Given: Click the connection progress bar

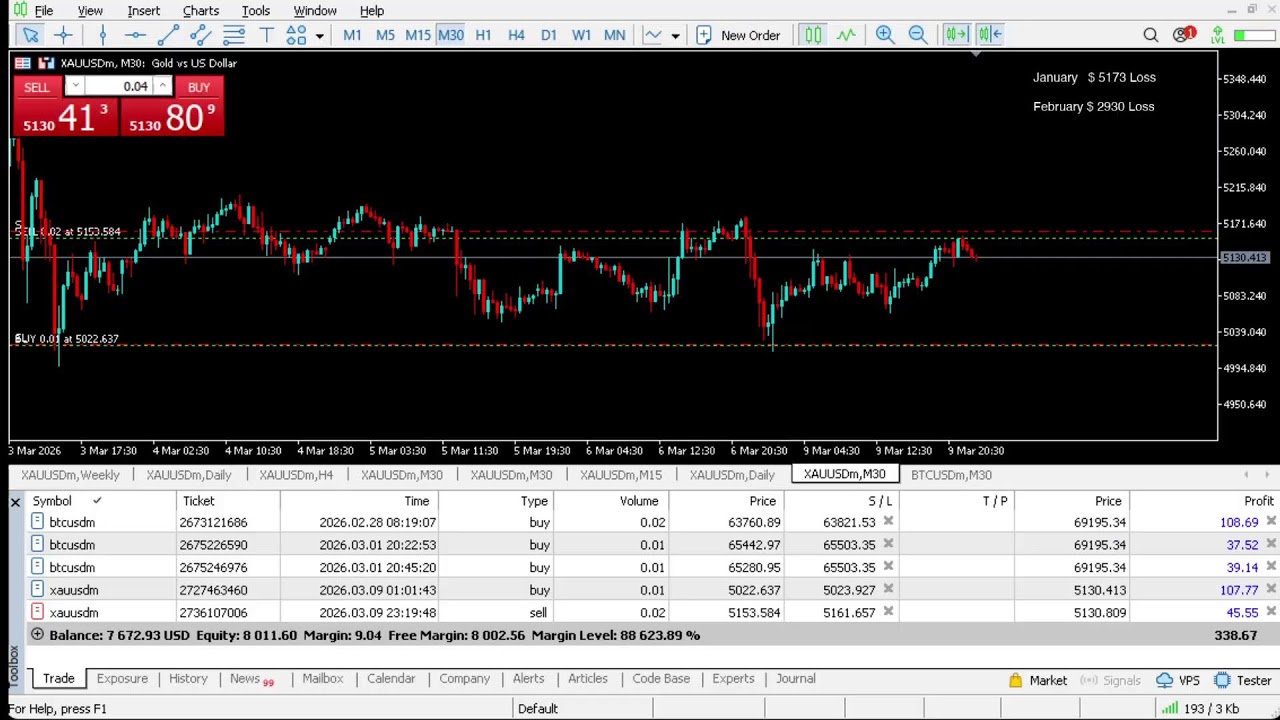Looking at the screenshot, I should pos(1253,35).
